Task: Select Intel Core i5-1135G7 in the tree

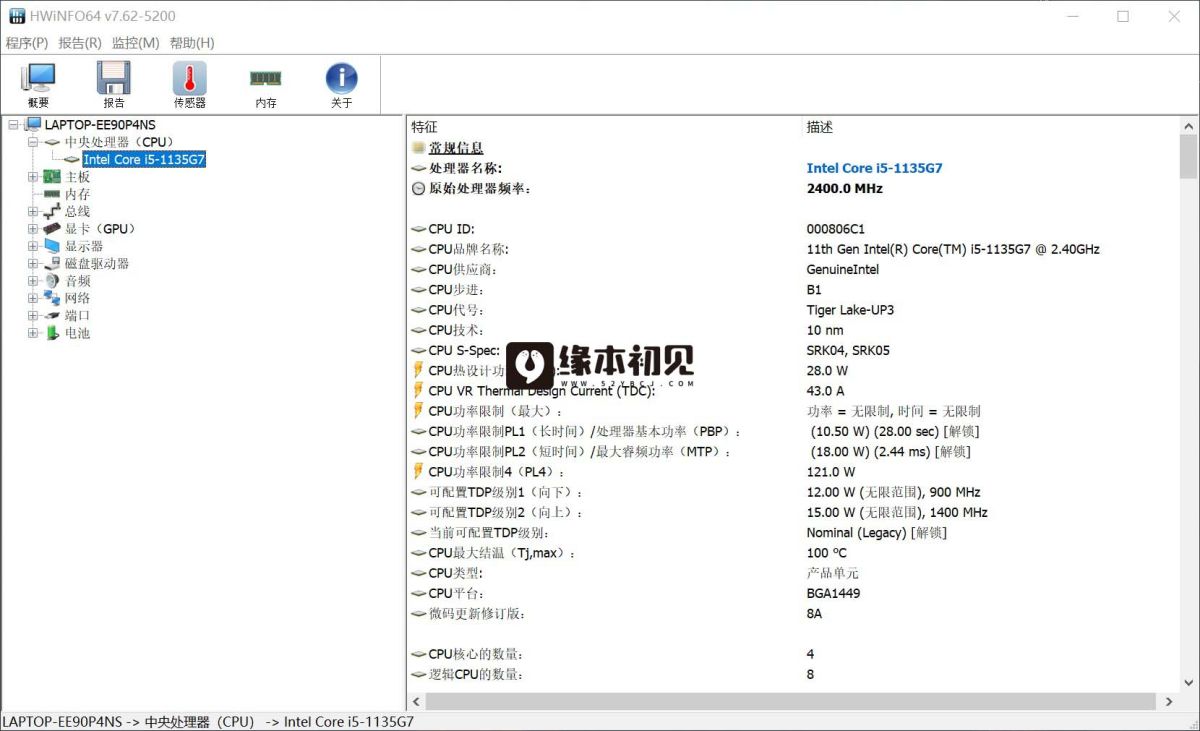Action: [x=144, y=159]
